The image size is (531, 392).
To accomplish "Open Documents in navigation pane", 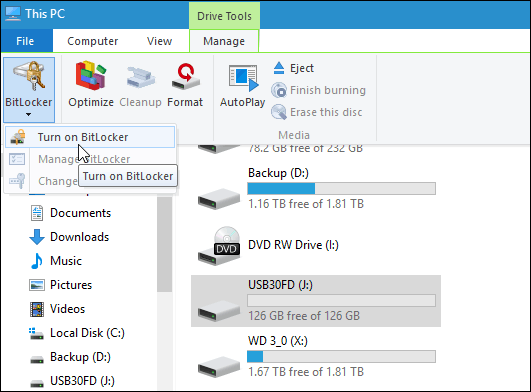I will (80, 213).
